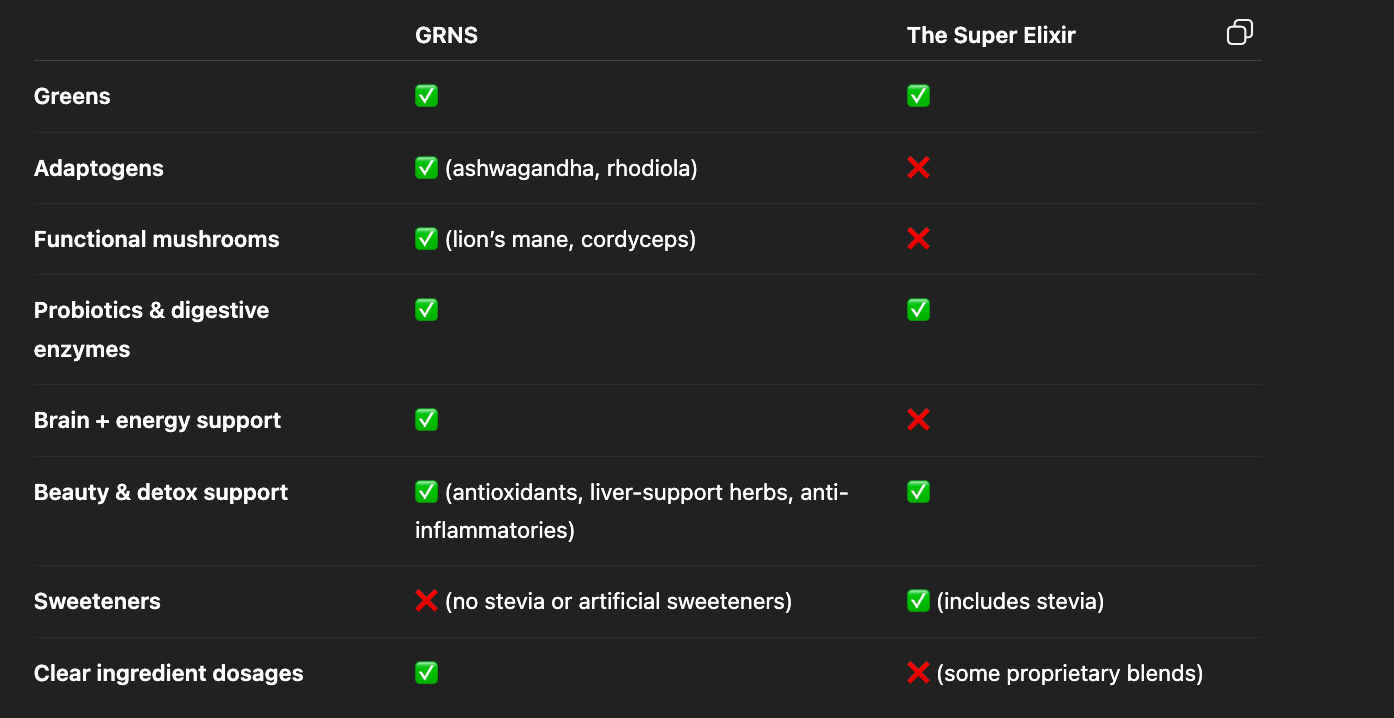Click the red X for Brain + energy support

coord(918,420)
